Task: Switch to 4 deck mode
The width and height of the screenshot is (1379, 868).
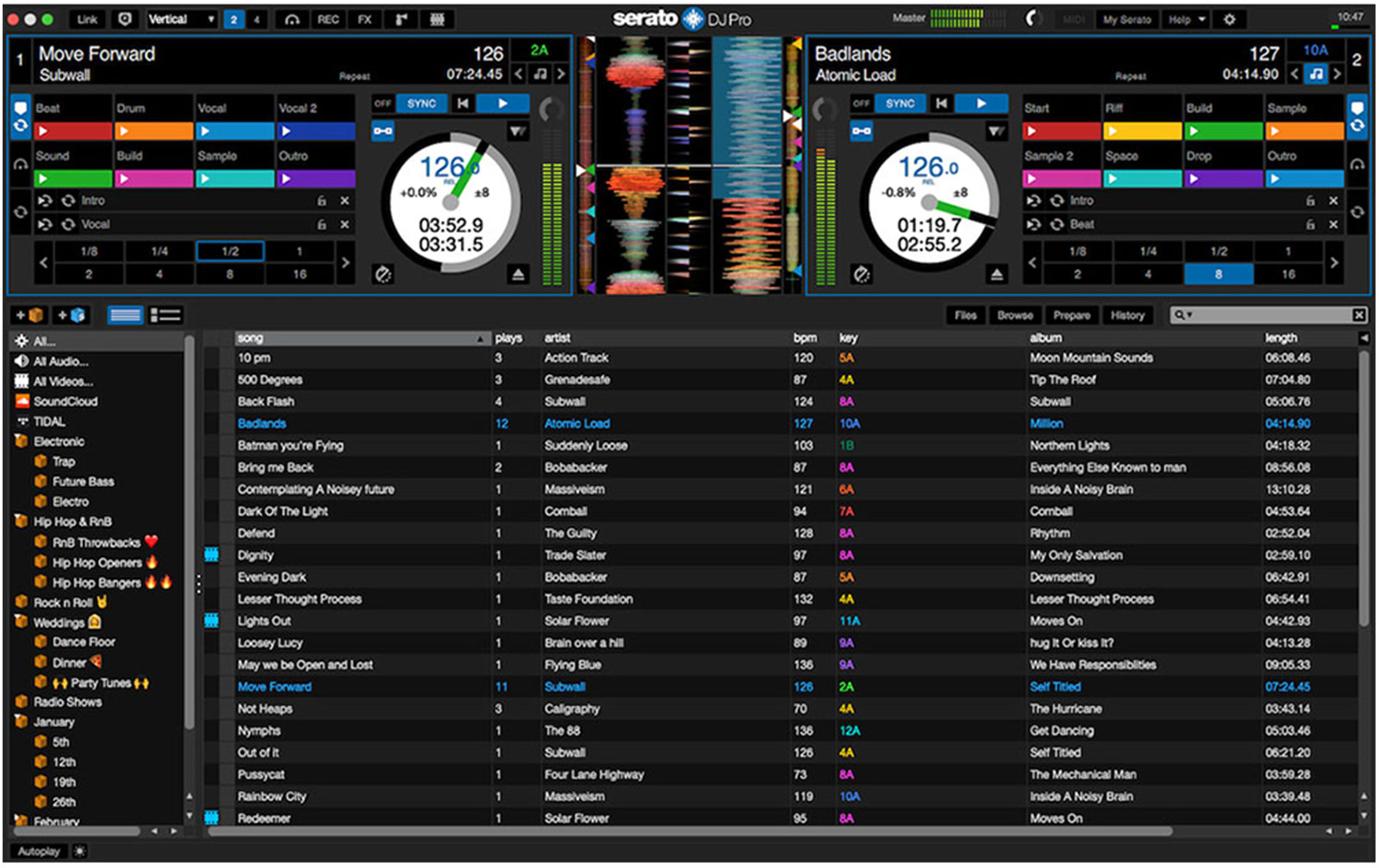Action: pos(256,19)
